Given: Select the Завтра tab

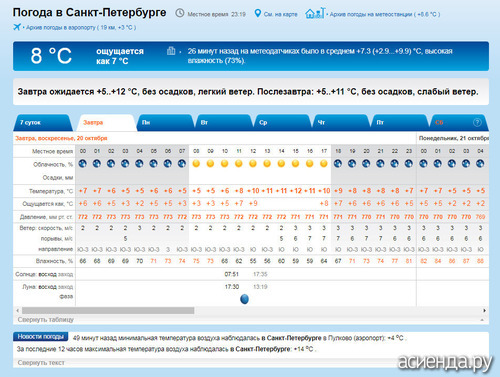Looking at the screenshot, I should 106,123.
